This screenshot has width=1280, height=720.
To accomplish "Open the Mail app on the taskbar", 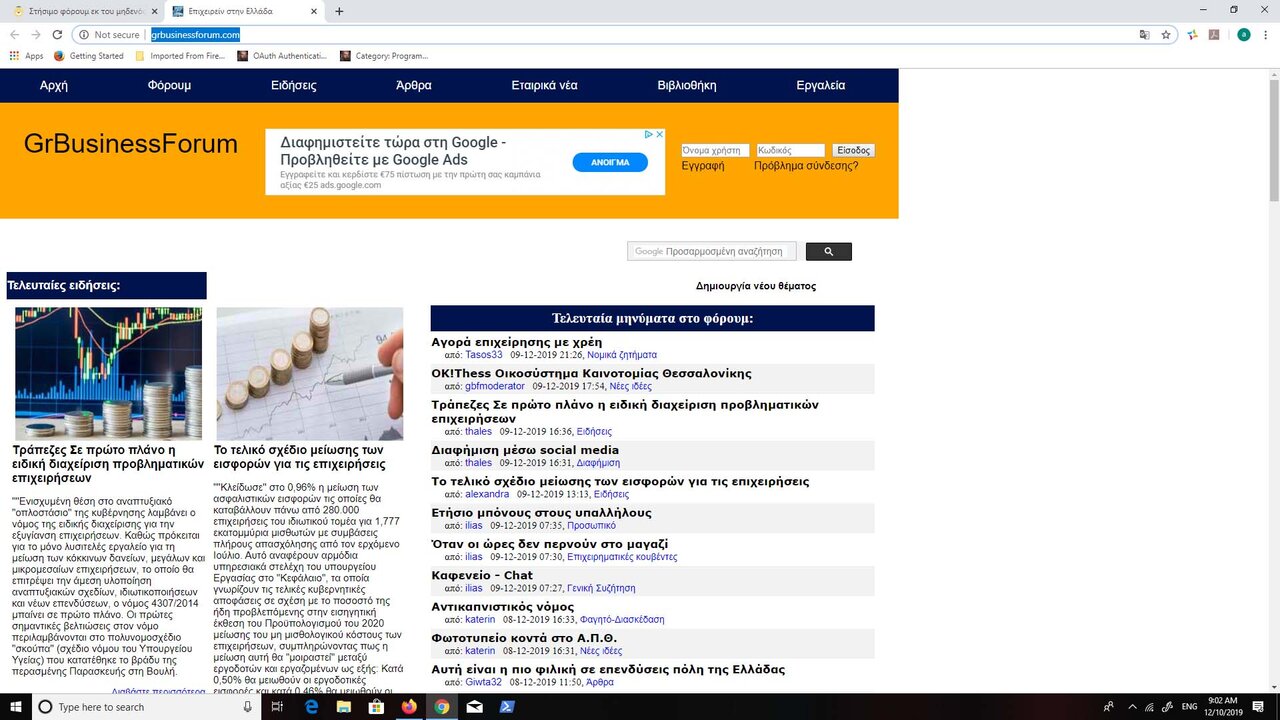I will [x=474, y=707].
